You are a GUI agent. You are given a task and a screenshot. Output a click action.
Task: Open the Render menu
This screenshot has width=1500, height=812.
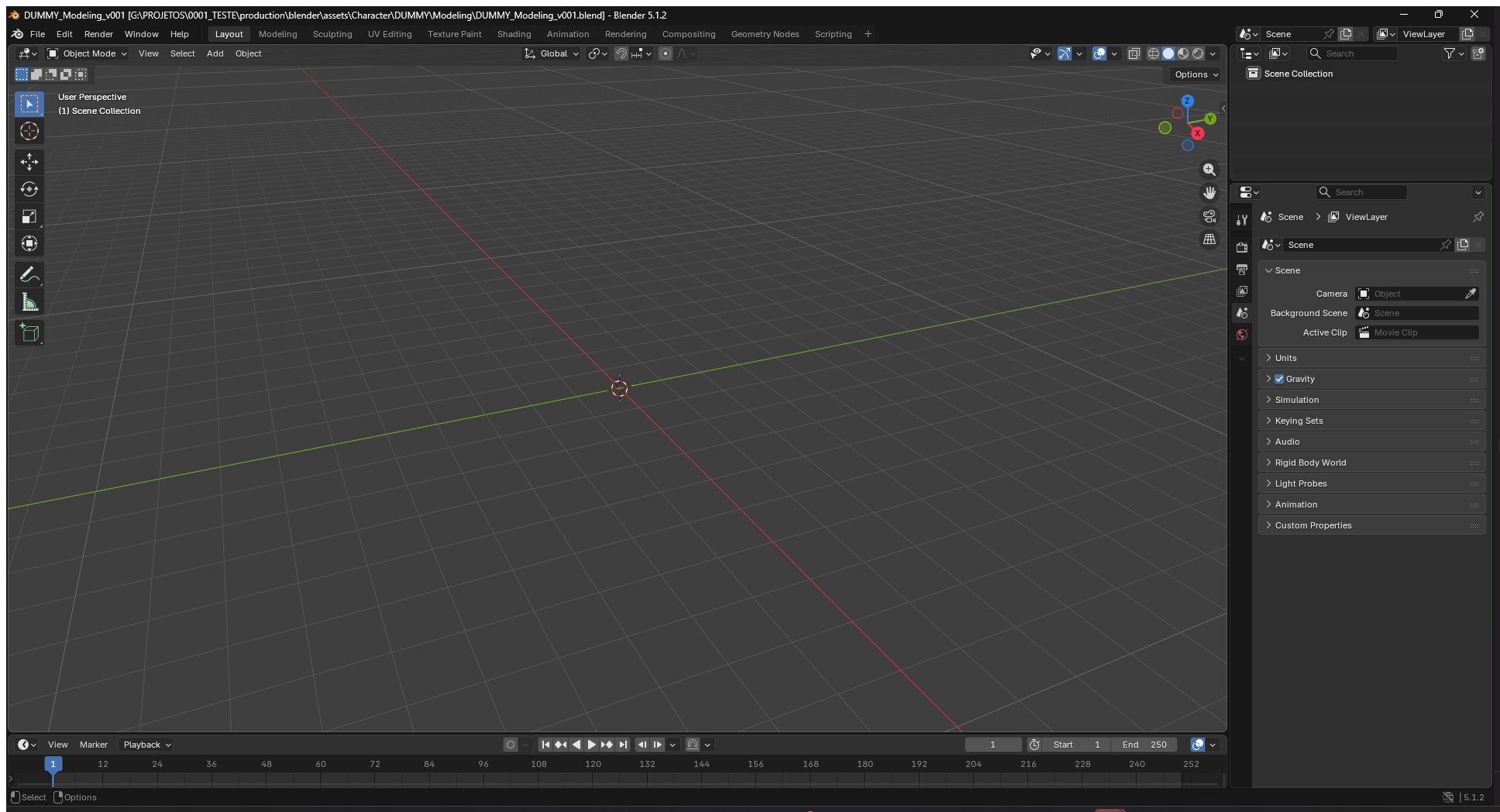tap(98, 34)
